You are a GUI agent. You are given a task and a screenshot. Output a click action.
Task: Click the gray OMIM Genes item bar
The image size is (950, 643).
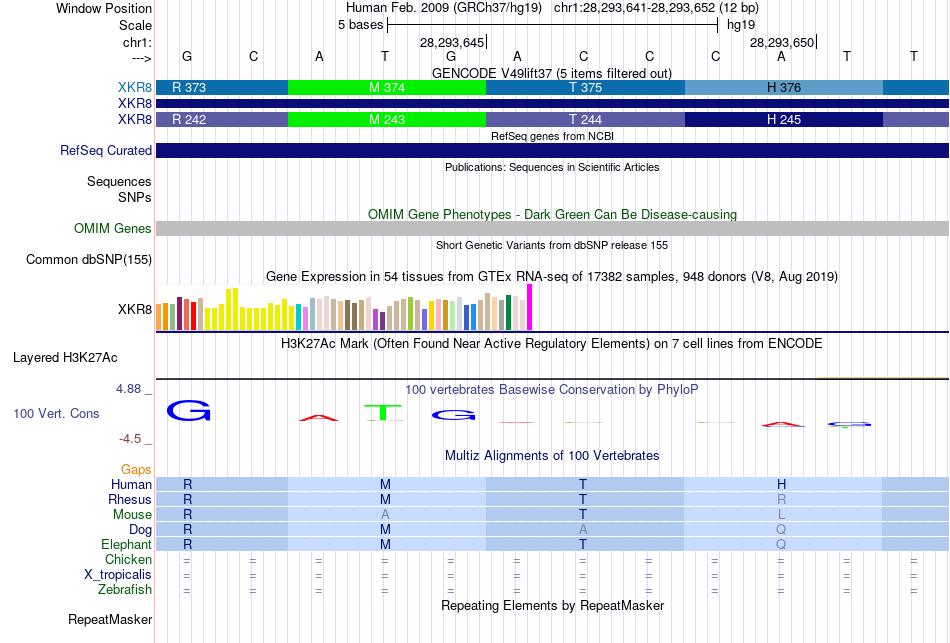click(553, 228)
